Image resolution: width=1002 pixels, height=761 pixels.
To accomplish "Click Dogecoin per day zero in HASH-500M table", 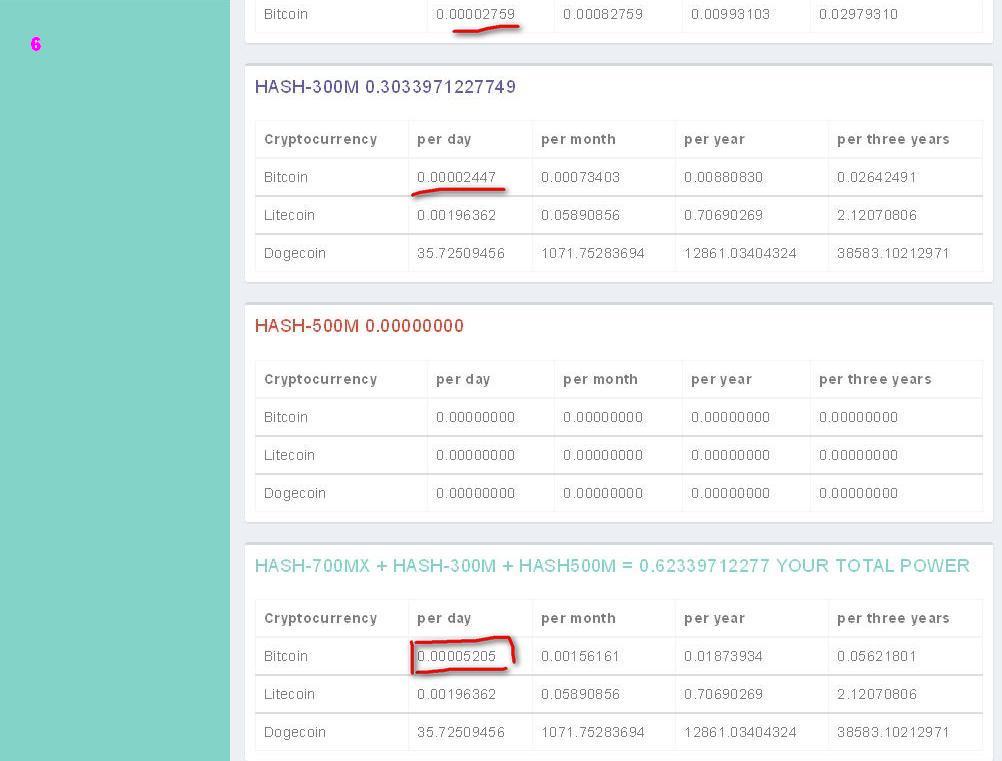I will 475,493.
